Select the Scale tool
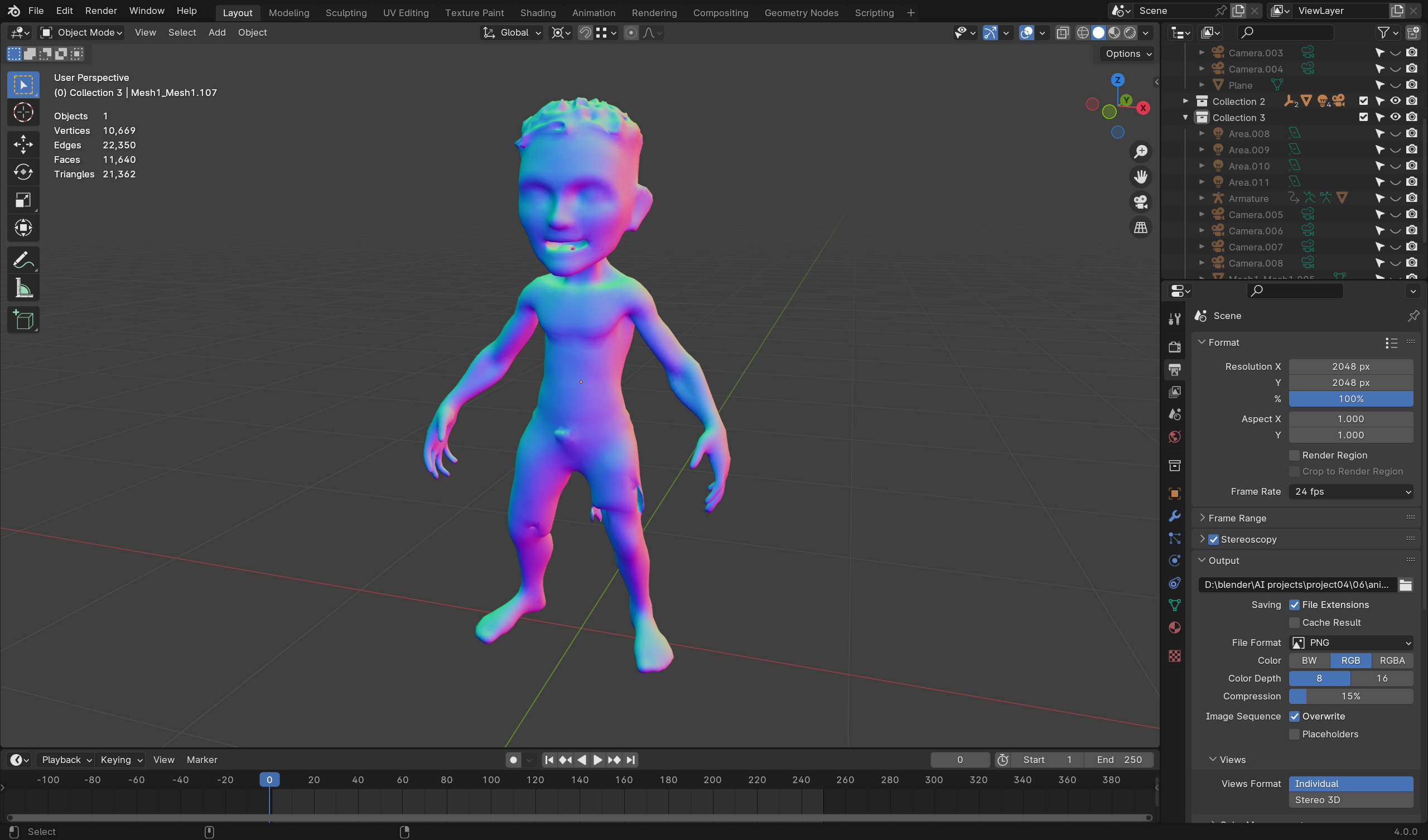Screen dimensions: 1428x840 coord(23,200)
